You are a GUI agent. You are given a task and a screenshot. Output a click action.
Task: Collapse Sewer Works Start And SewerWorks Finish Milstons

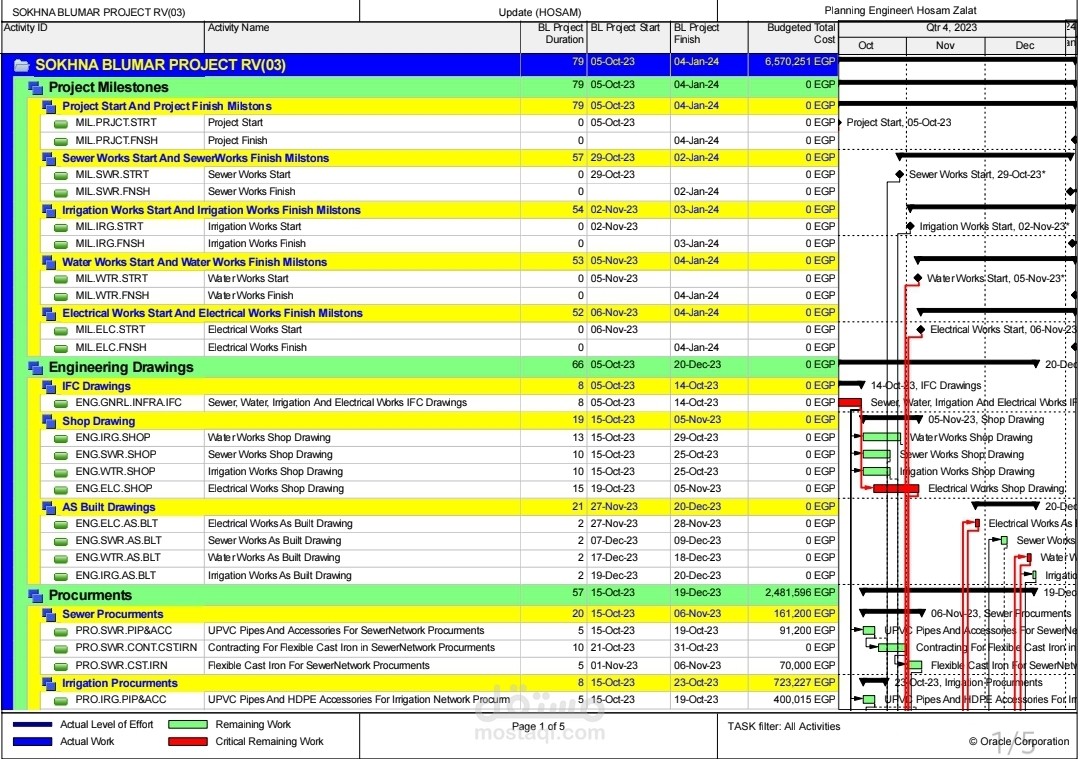(x=49, y=158)
